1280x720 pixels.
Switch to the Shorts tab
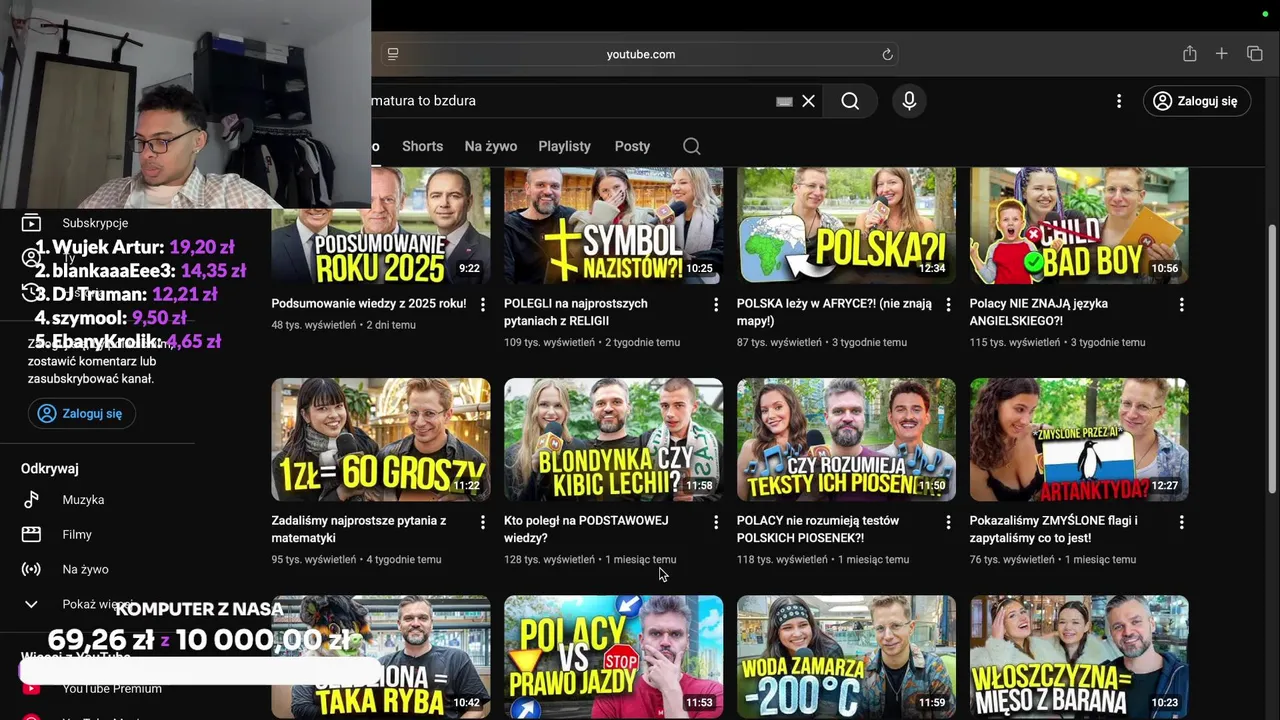click(422, 146)
